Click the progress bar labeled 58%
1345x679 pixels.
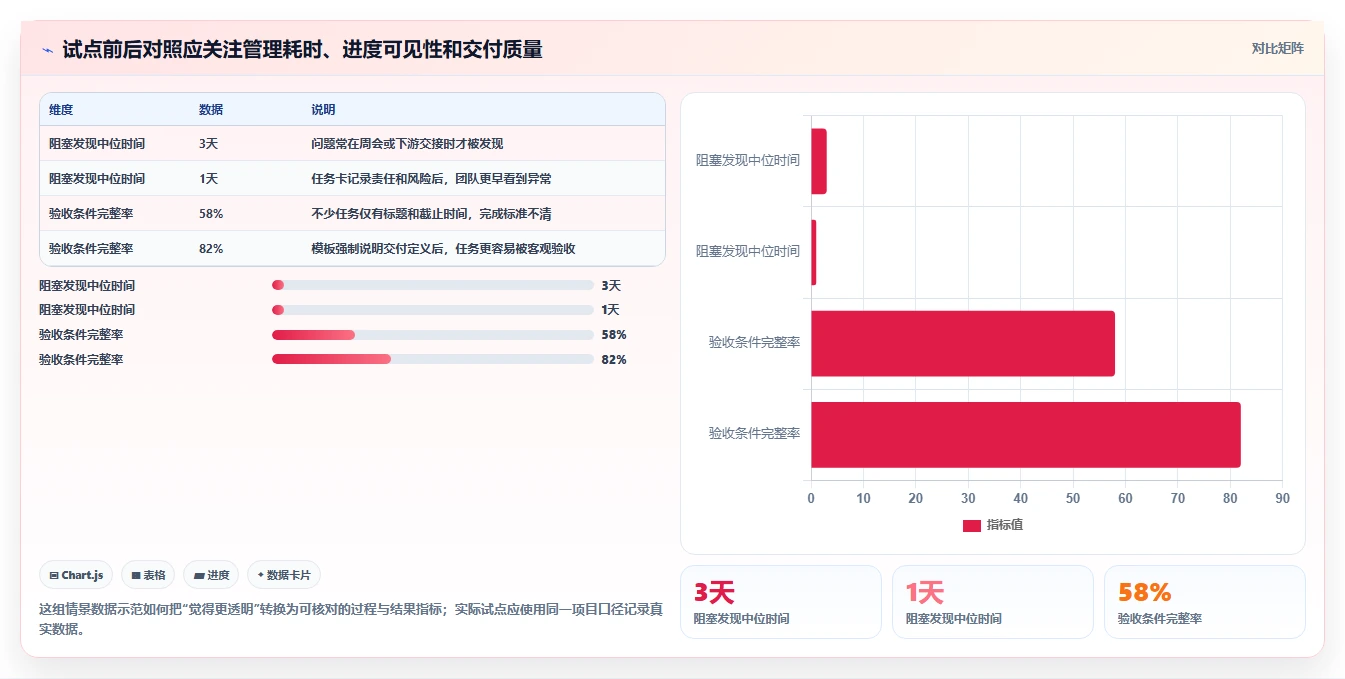[433, 335]
